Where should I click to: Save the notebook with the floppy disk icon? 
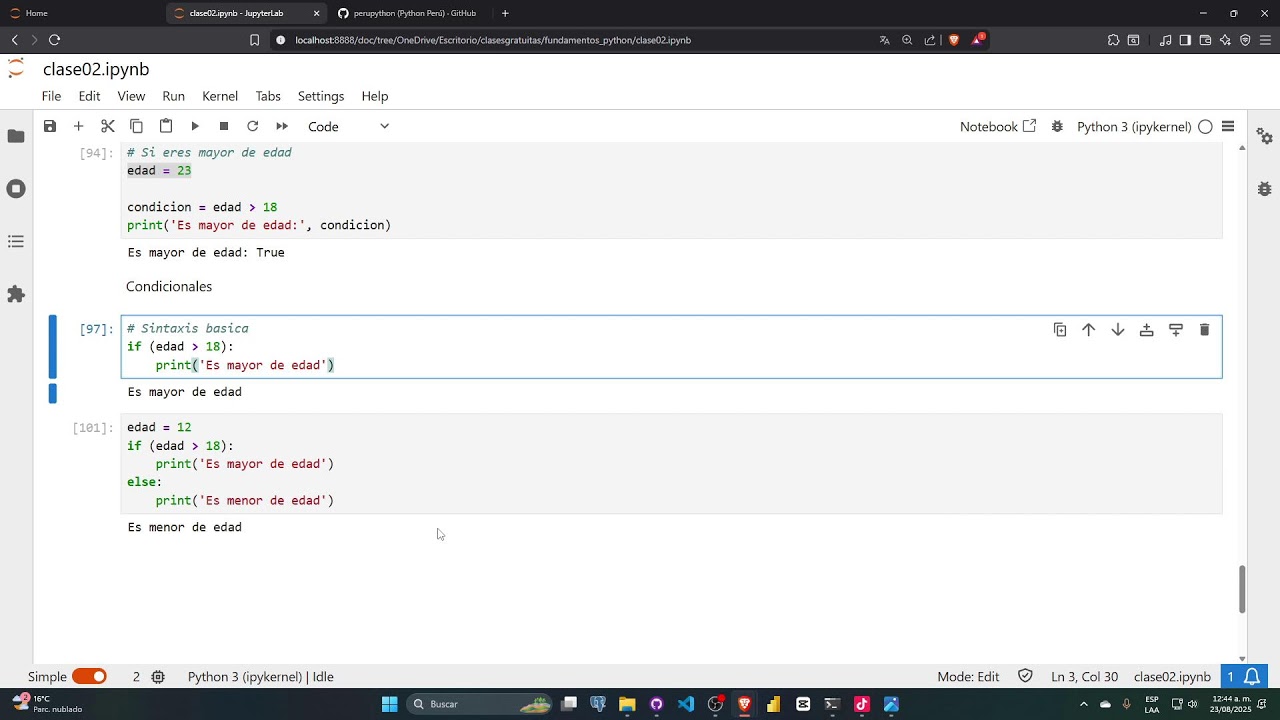[49, 126]
